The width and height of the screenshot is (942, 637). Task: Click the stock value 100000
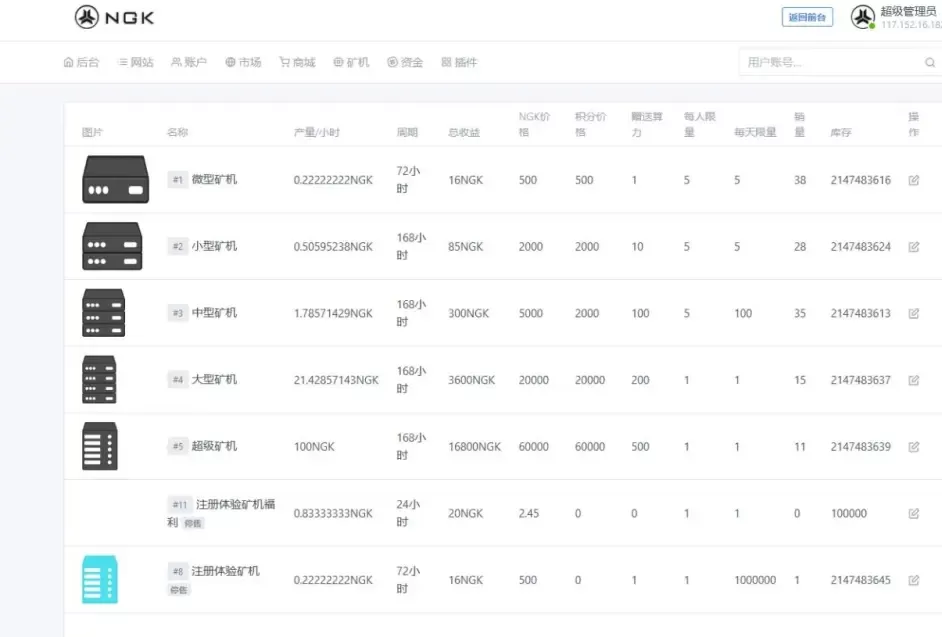tap(849, 513)
